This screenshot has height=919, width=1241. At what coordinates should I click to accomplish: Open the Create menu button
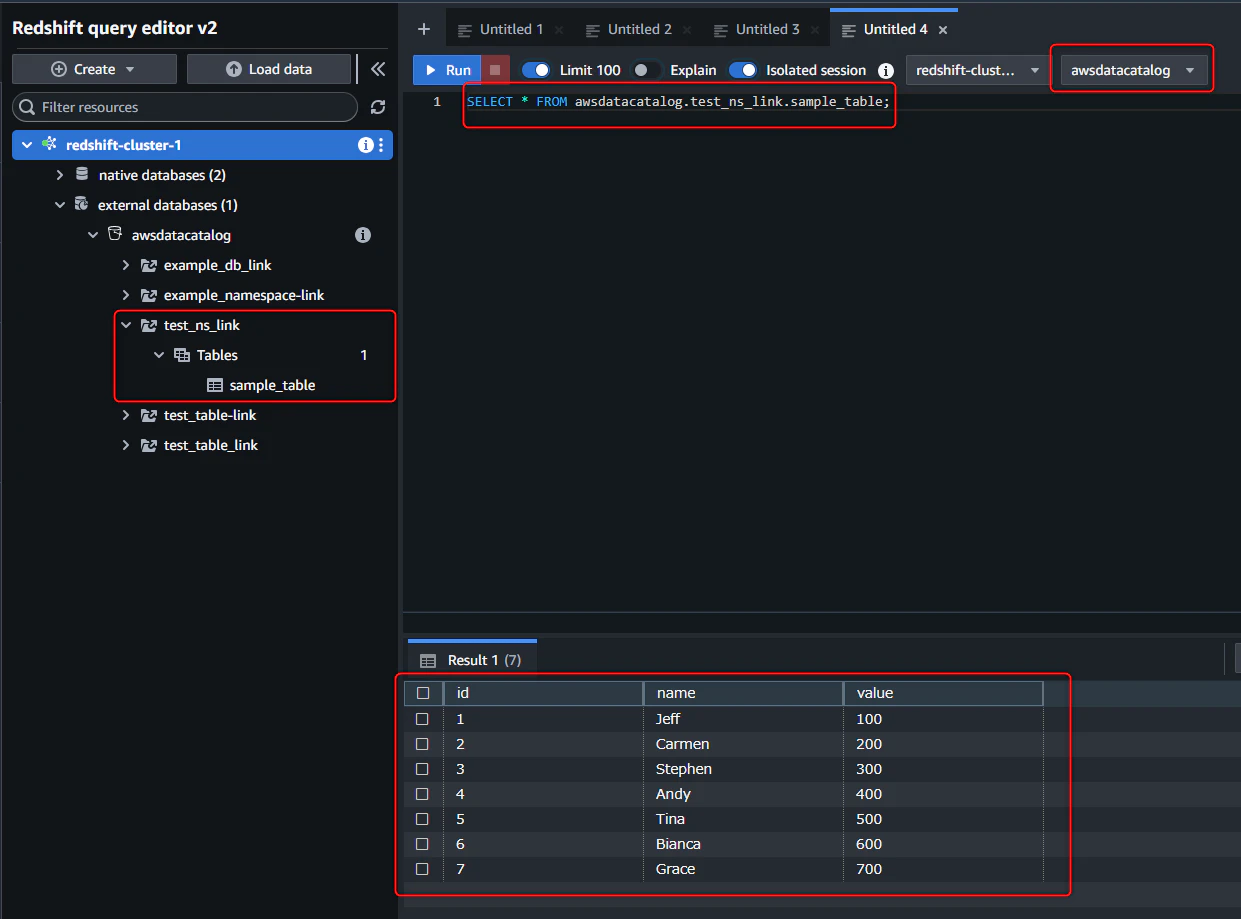point(94,69)
